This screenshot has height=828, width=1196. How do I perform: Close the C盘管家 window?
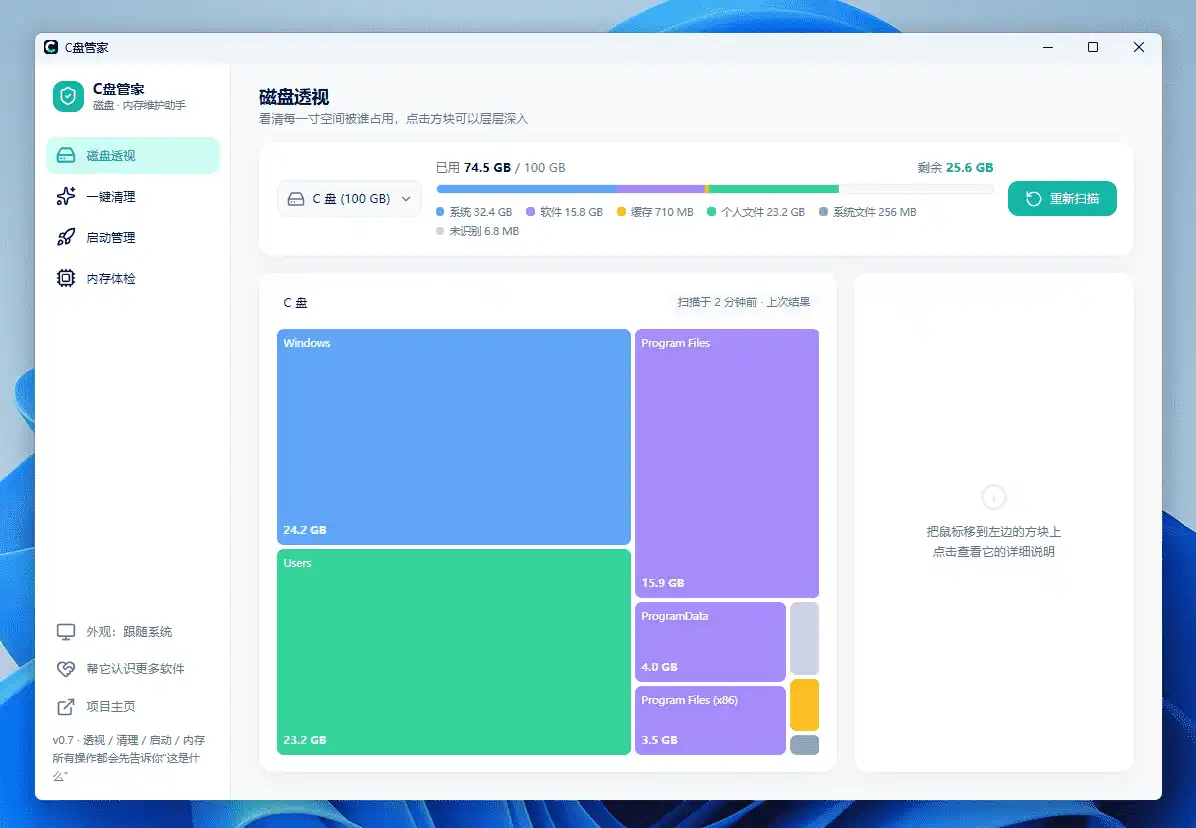click(1139, 47)
